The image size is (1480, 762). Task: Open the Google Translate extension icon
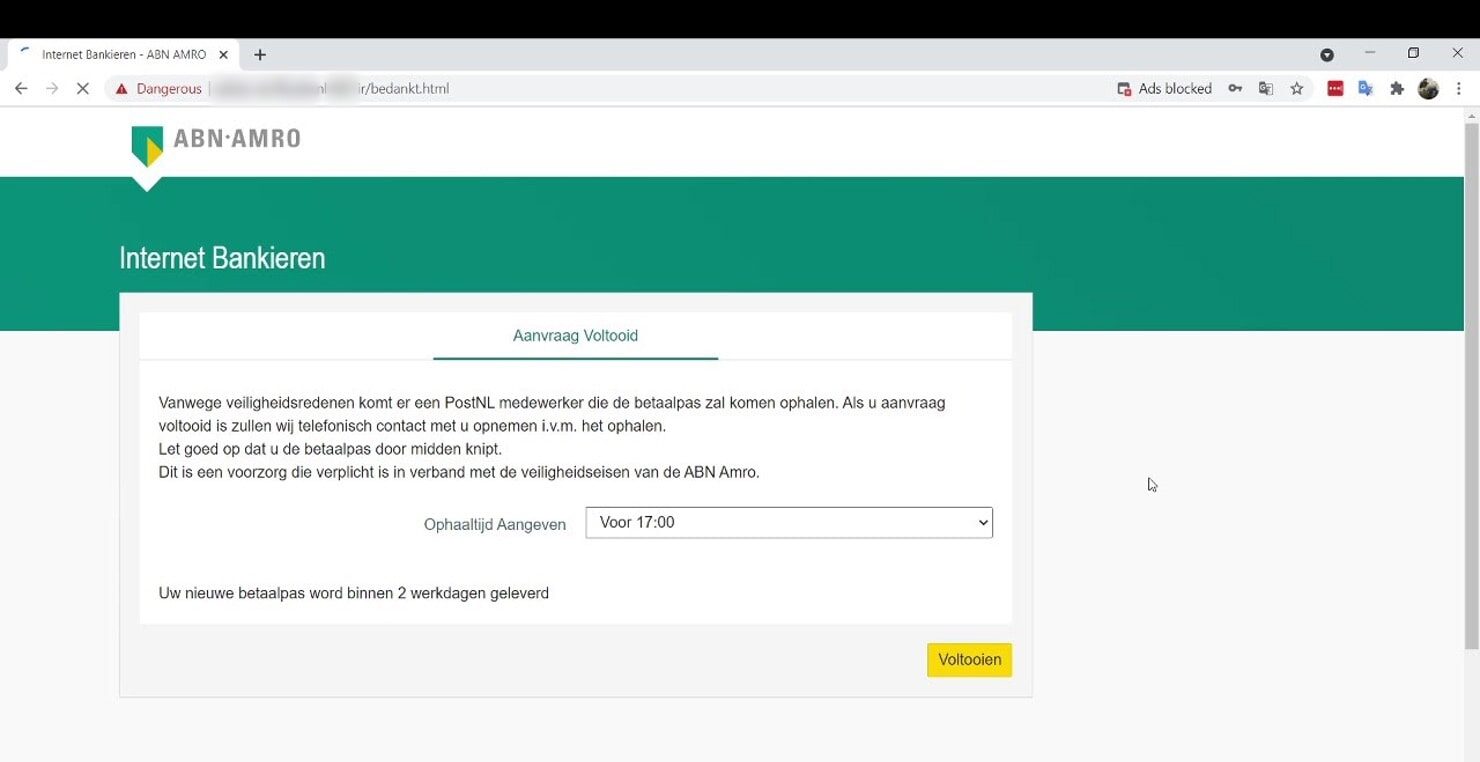tap(1265, 88)
